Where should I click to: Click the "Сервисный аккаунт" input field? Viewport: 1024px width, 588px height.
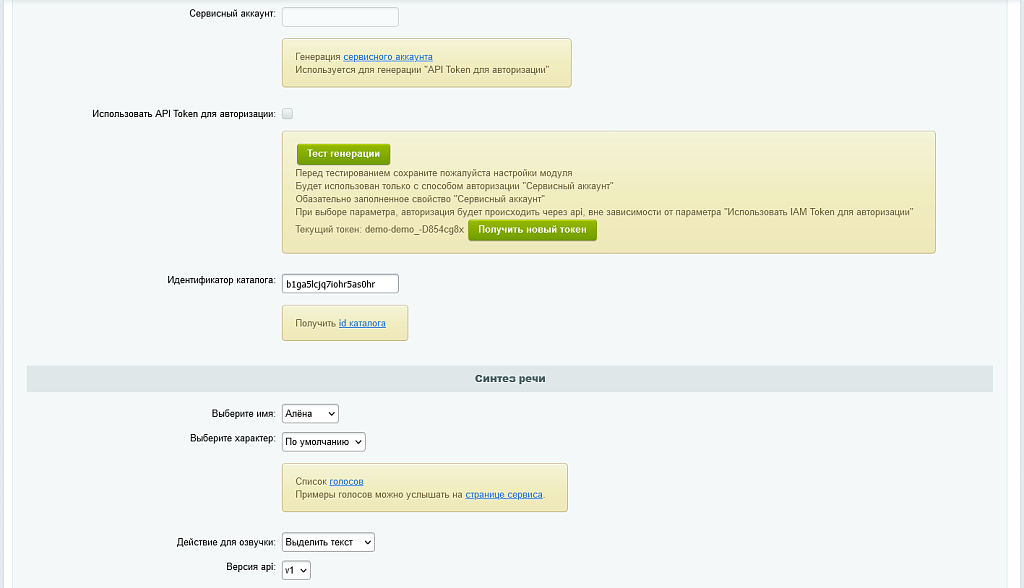pyautogui.click(x=339, y=16)
